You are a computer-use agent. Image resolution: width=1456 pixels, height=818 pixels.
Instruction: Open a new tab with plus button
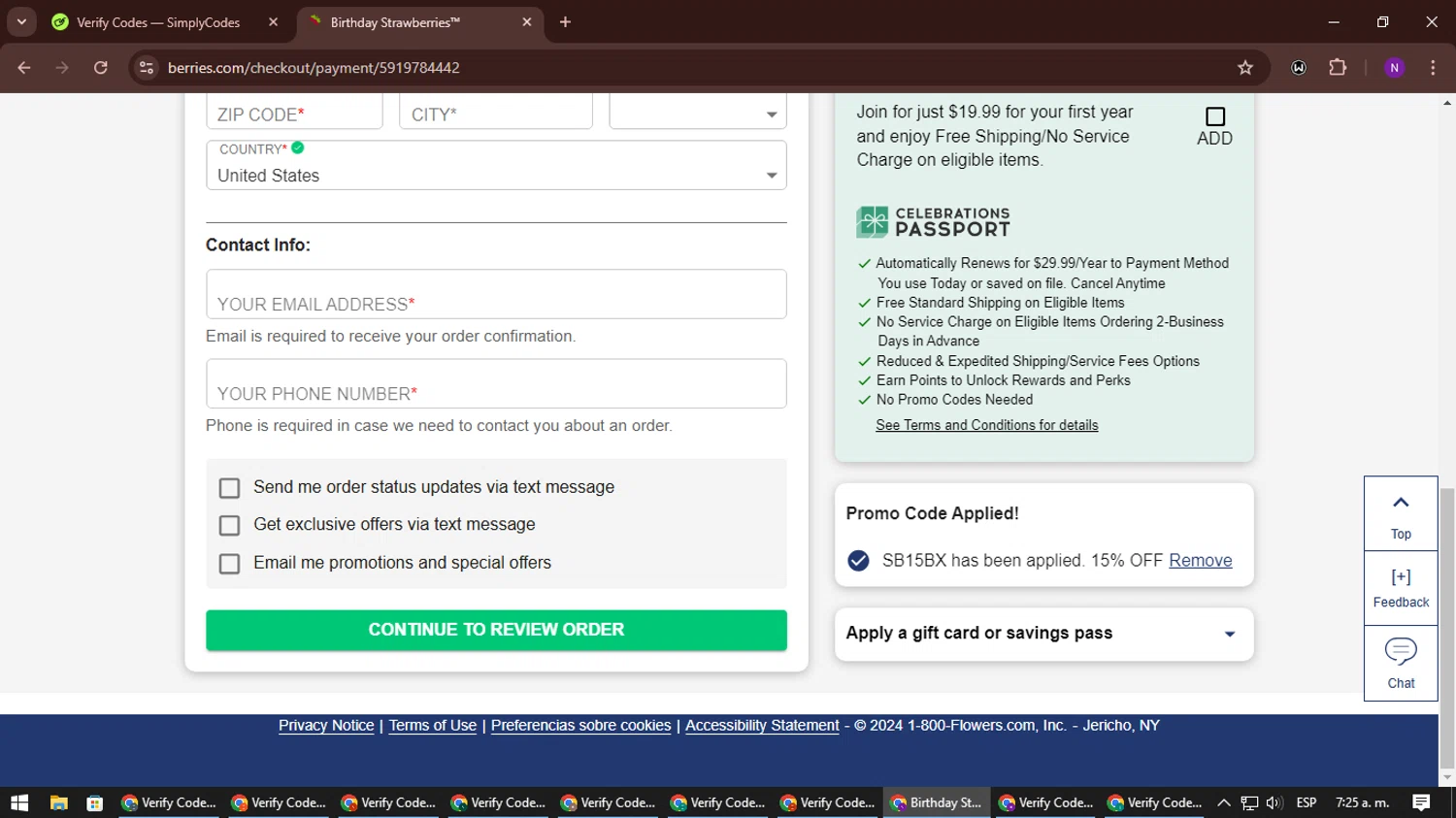(x=565, y=21)
